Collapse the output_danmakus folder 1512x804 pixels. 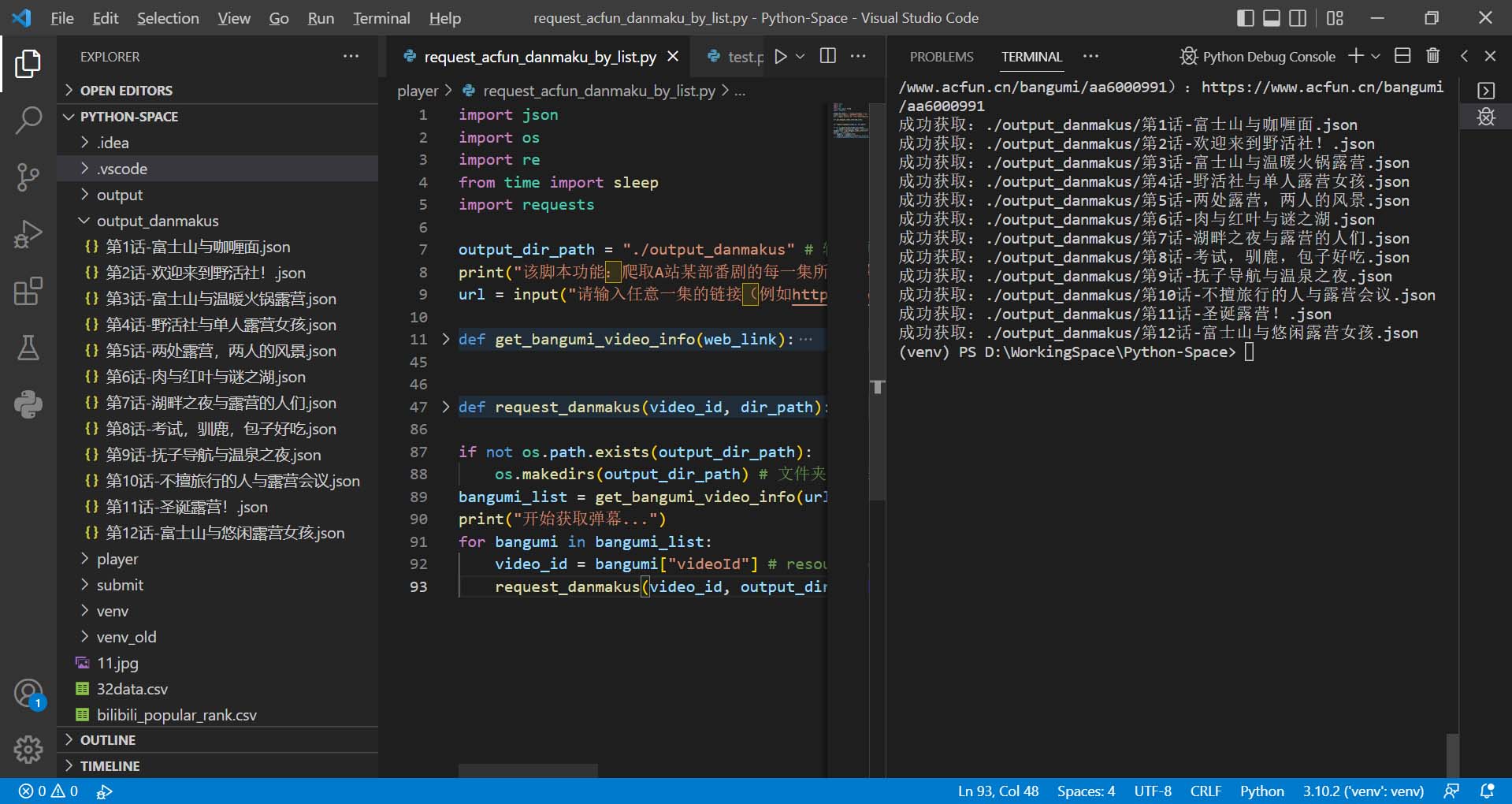[x=217, y=221]
